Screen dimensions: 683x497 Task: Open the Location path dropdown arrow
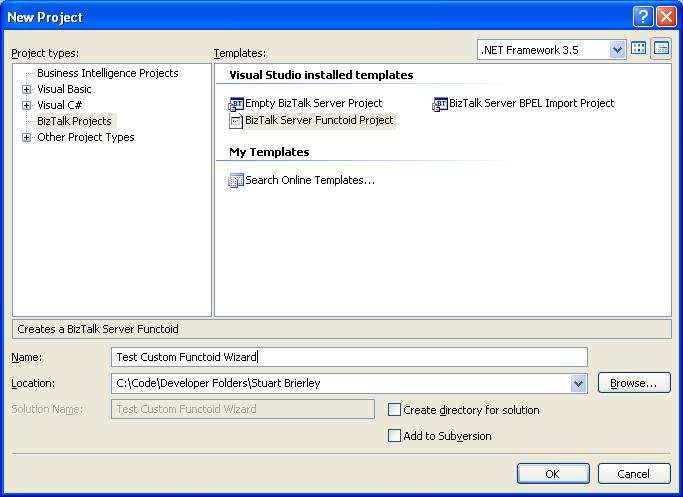[578, 383]
